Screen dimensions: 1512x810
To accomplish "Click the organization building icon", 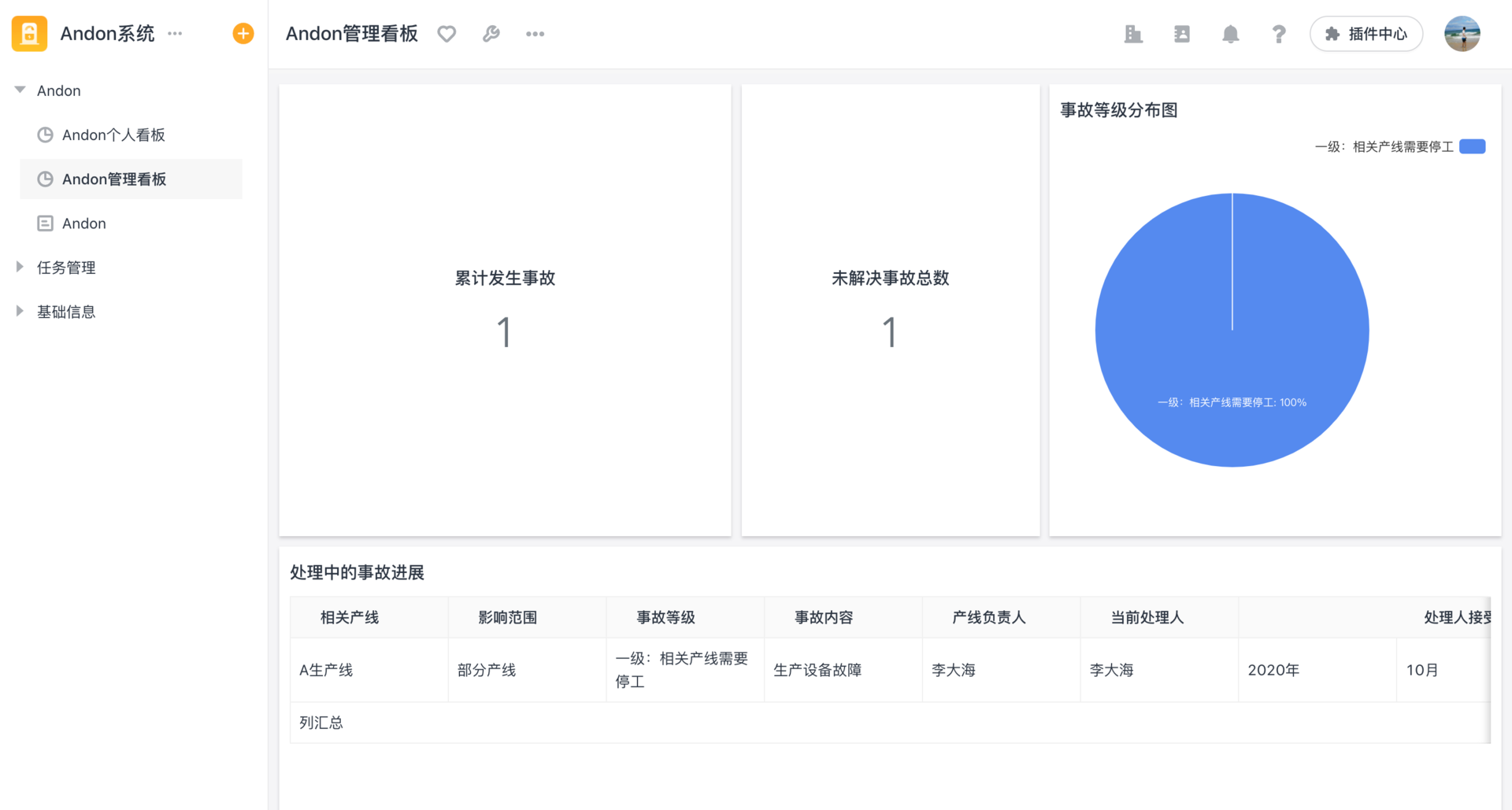I will pyautogui.click(x=1133, y=34).
